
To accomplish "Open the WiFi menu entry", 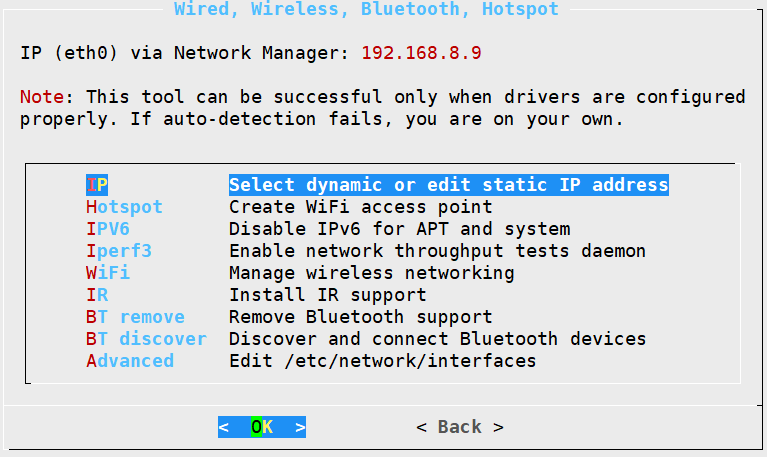I will tap(108, 273).
